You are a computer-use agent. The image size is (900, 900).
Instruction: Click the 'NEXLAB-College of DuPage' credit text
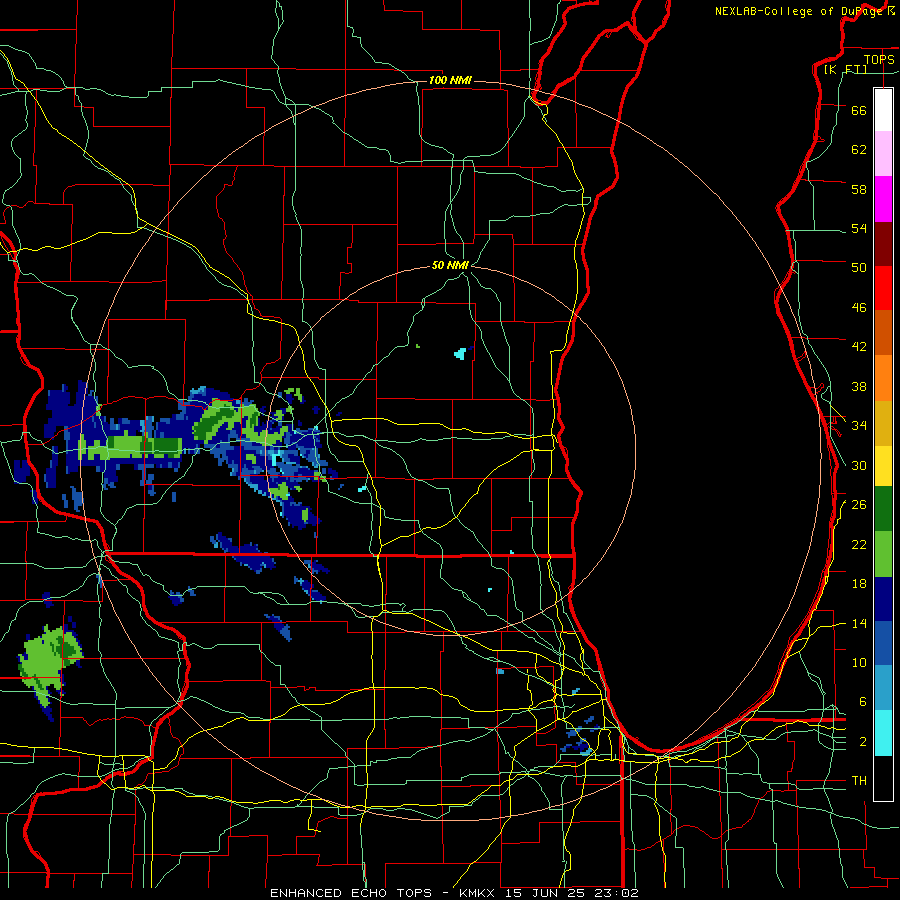point(798,11)
